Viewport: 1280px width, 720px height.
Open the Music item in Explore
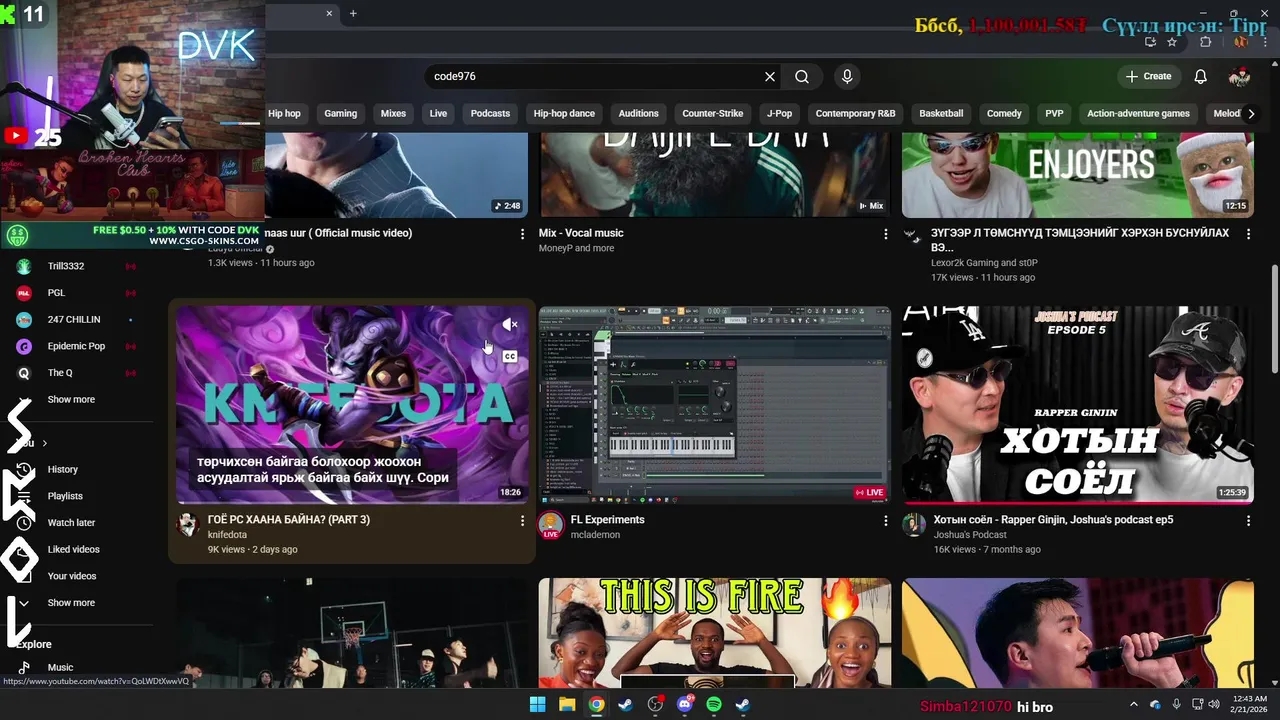[60, 667]
